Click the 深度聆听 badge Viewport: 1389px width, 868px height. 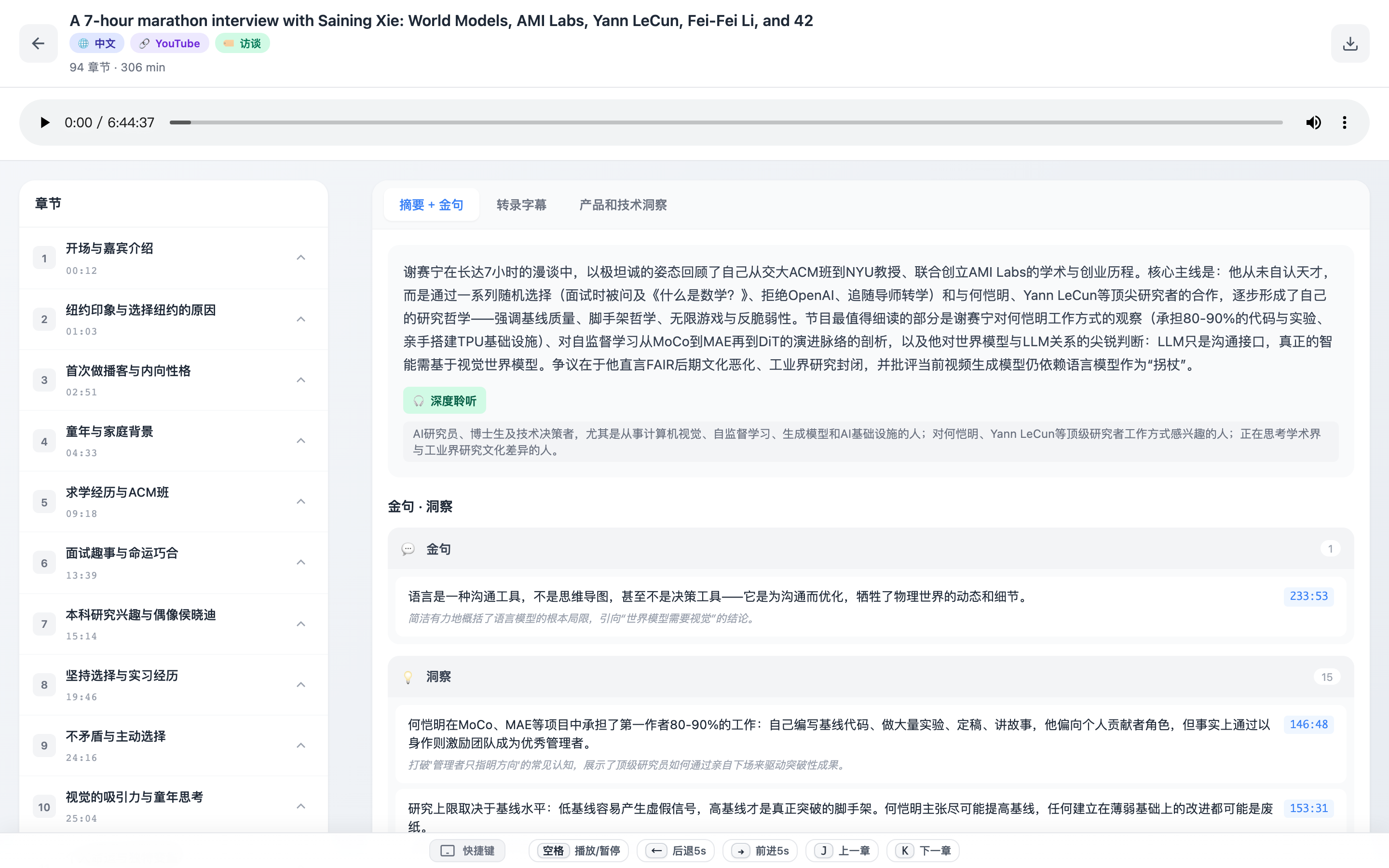pyautogui.click(x=444, y=401)
